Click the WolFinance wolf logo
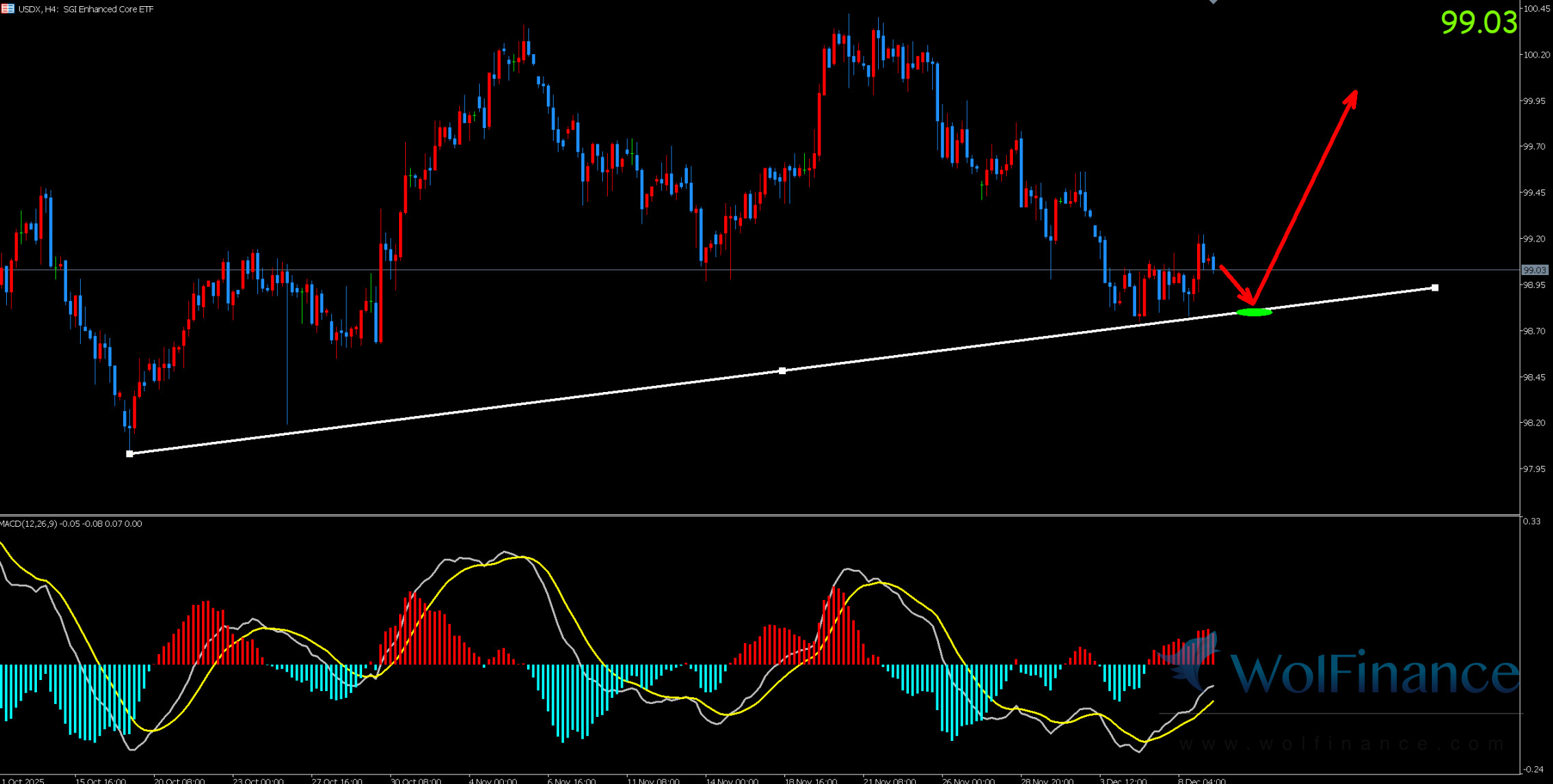This screenshot has height=784, width=1553. point(1194,662)
